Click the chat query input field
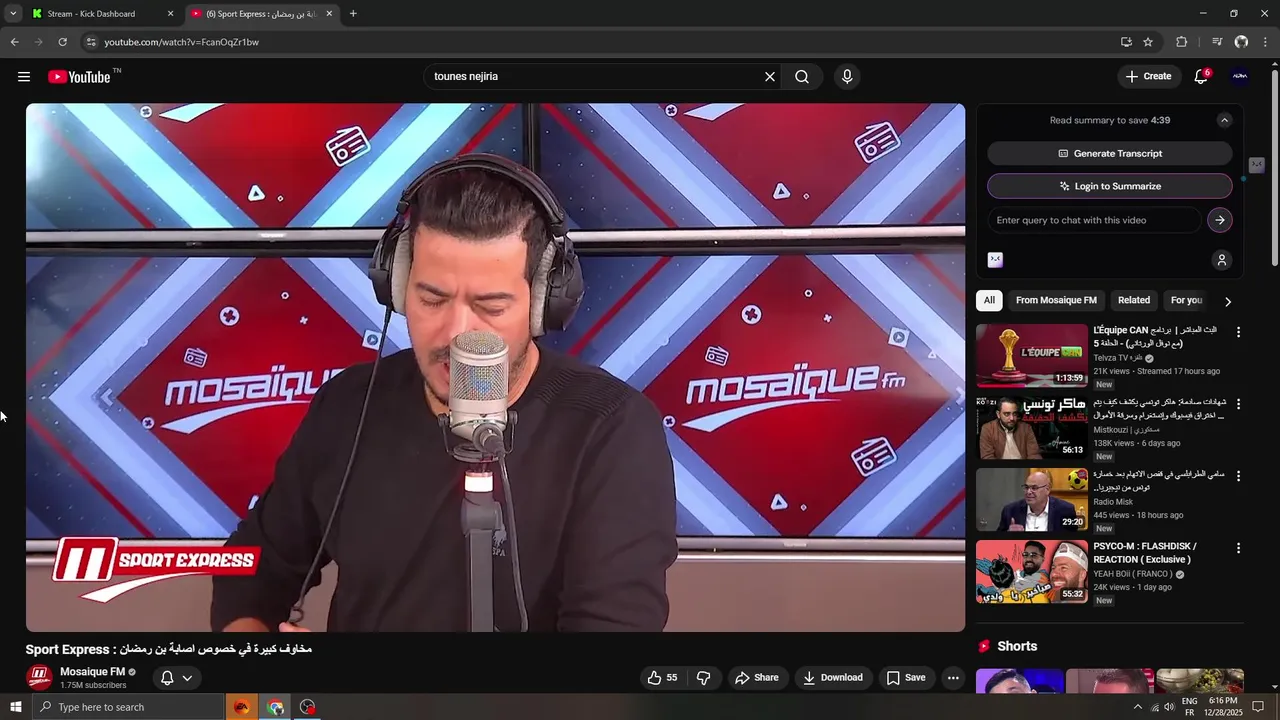 coord(1096,220)
